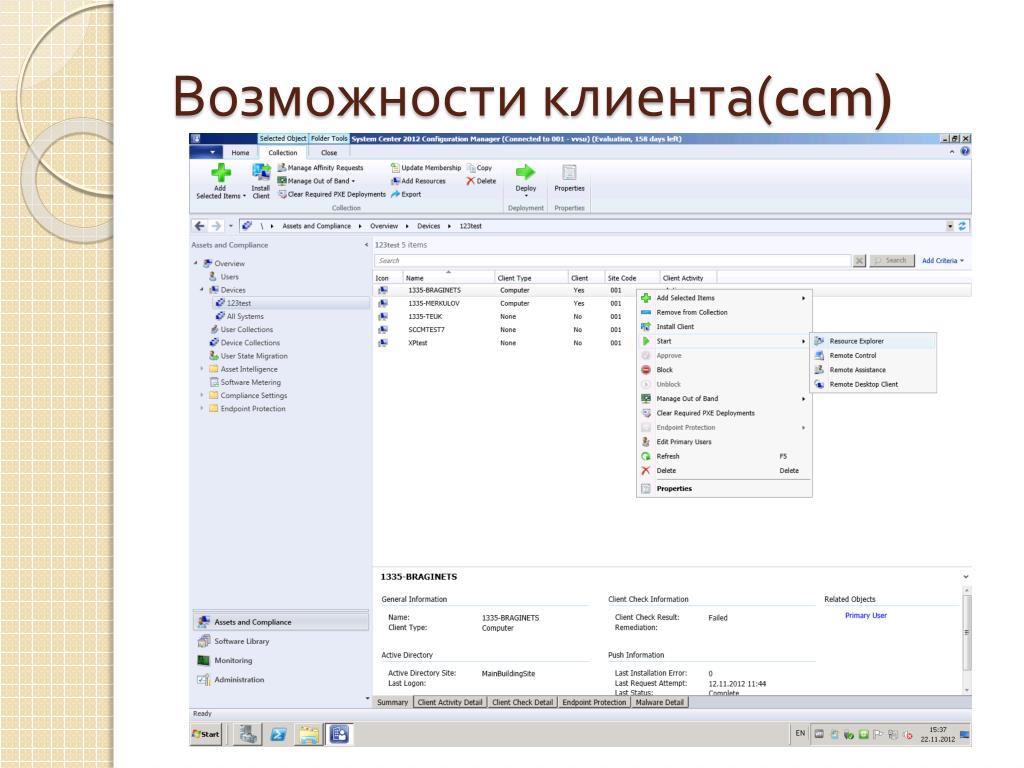Collapse the navigation pane arrow
The image size is (1024, 768).
tap(366, 245)
